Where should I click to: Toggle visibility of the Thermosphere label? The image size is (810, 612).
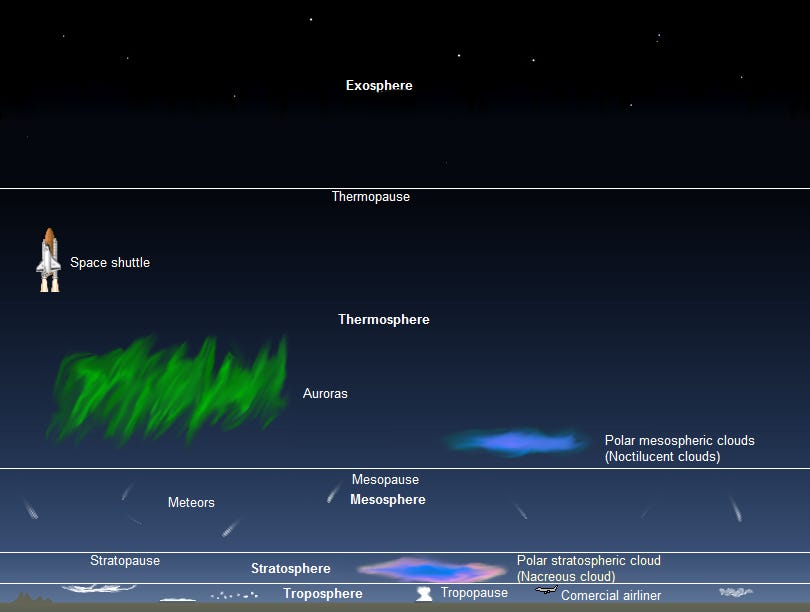click(x=384, y=319)
